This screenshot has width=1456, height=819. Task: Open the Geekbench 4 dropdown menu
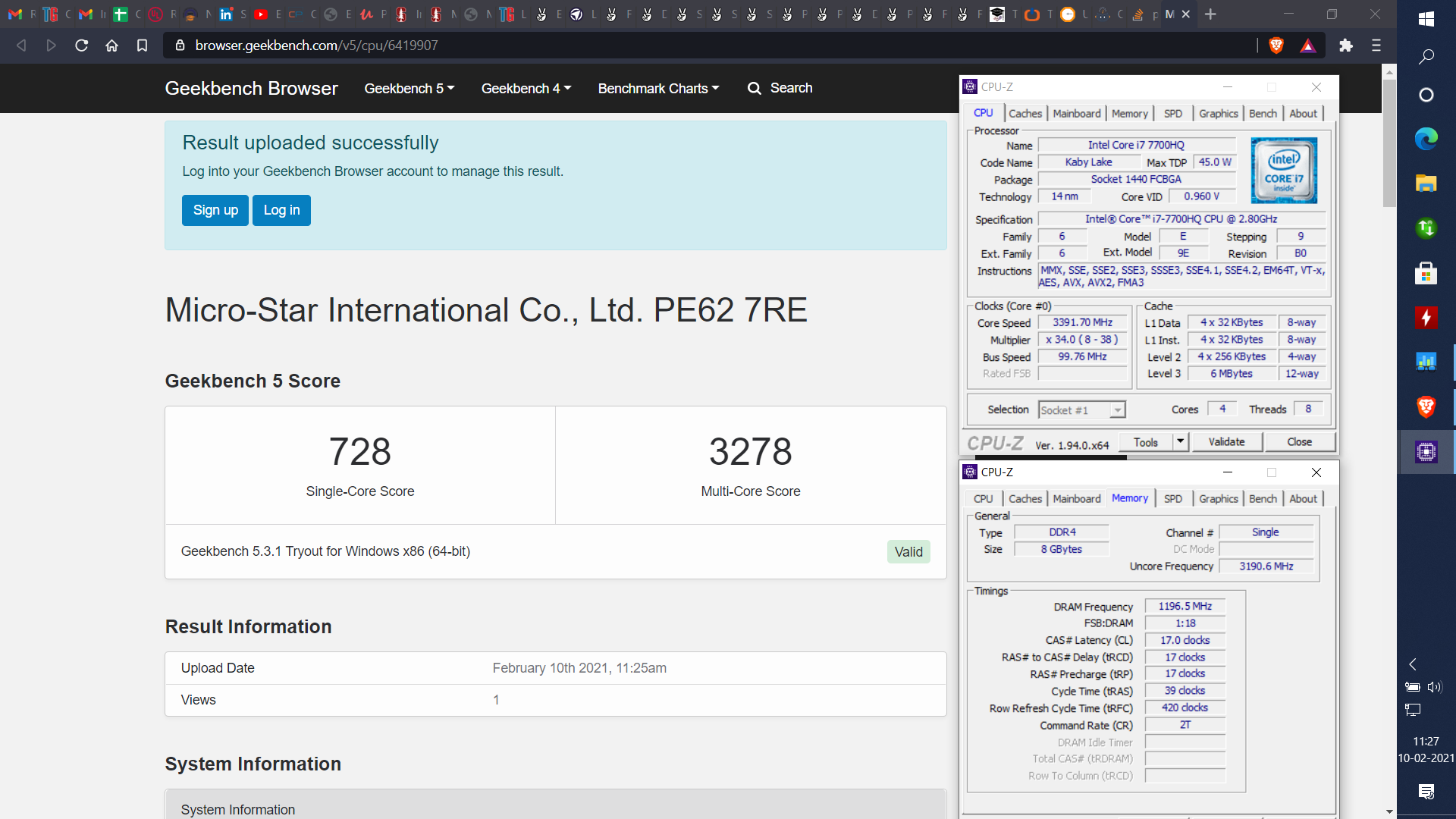[526, 89]
